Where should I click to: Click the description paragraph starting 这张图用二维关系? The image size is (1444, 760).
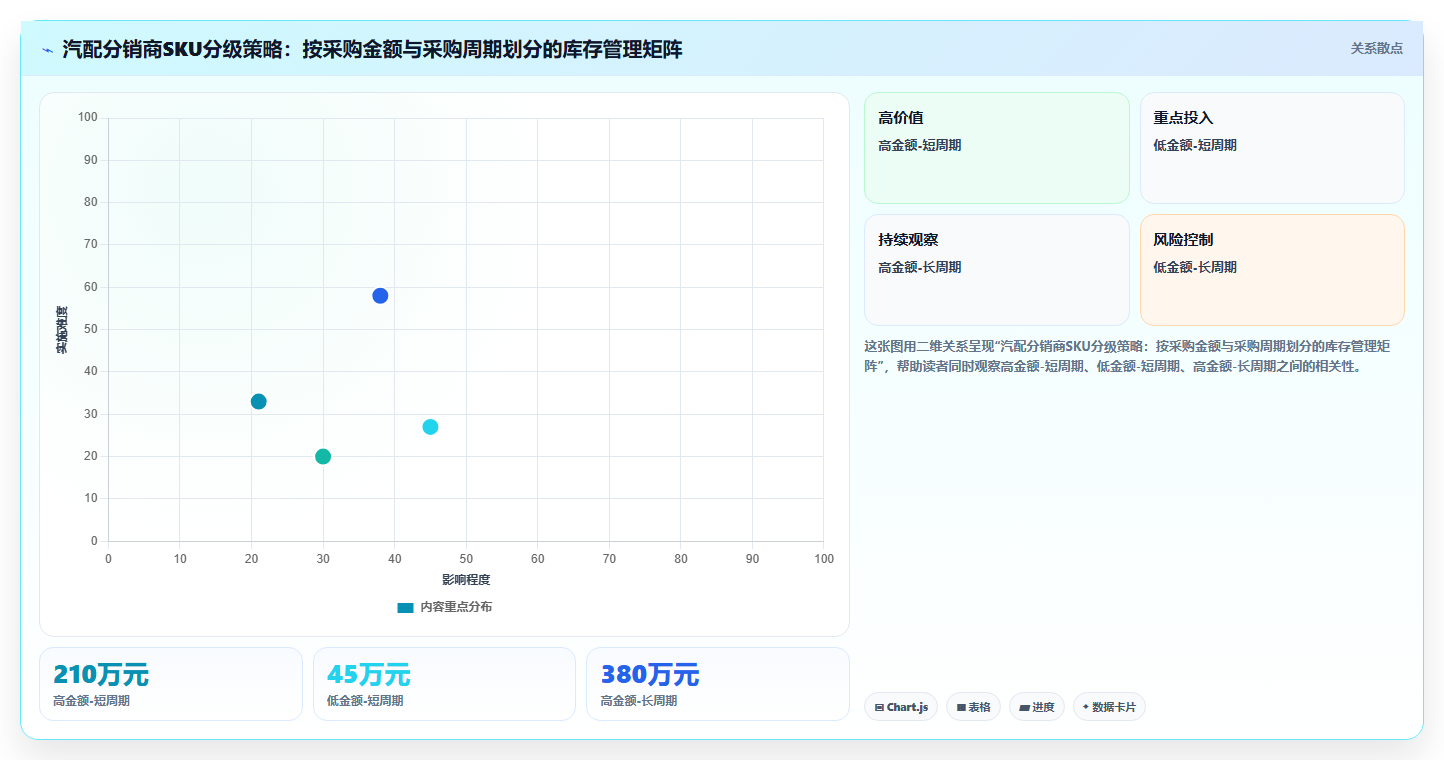tap(1134, 356)
